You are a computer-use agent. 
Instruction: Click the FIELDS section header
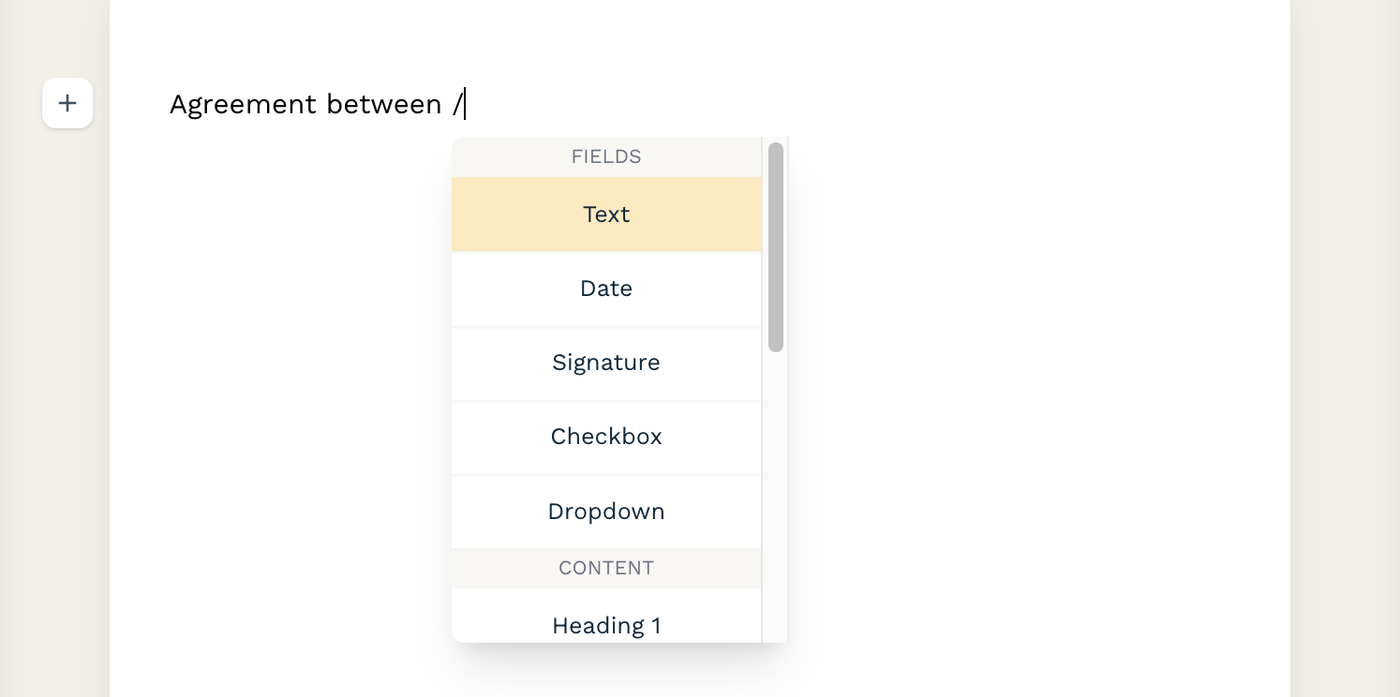[605, 156]
